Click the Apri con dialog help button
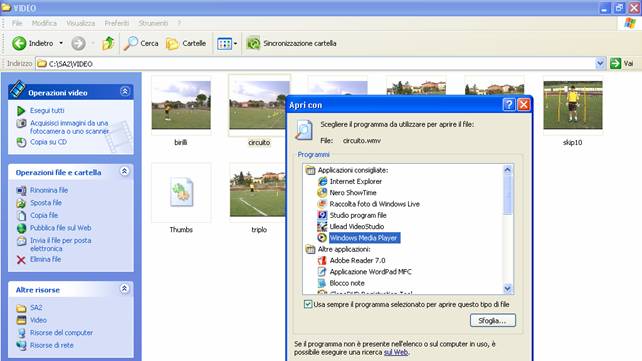 click(x=509, y=105)
